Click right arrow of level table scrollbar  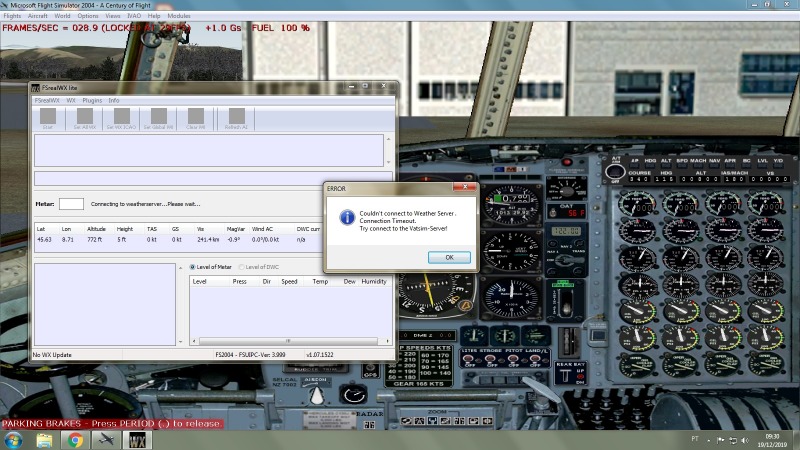point(388,341)
